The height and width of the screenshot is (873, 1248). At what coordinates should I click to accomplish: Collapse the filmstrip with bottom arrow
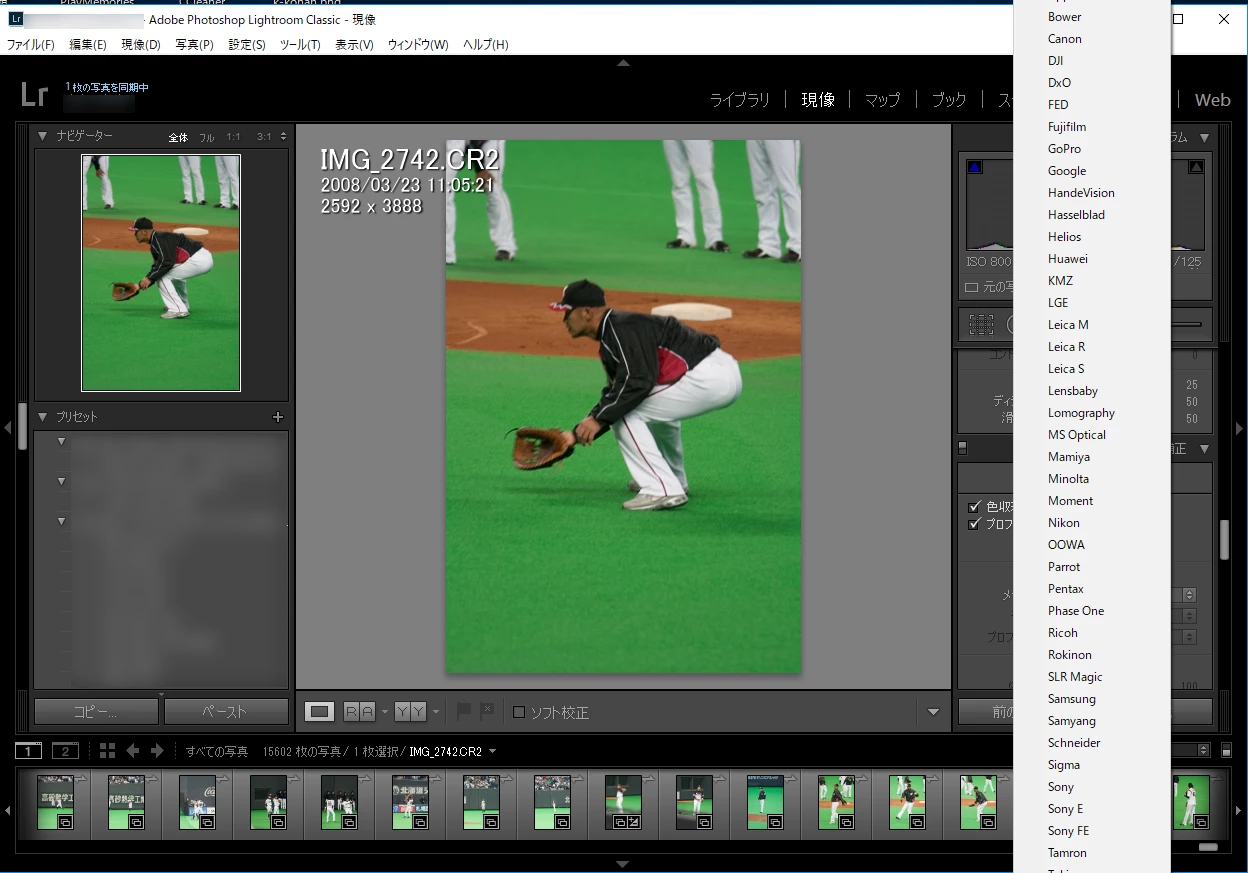[623, 864]
